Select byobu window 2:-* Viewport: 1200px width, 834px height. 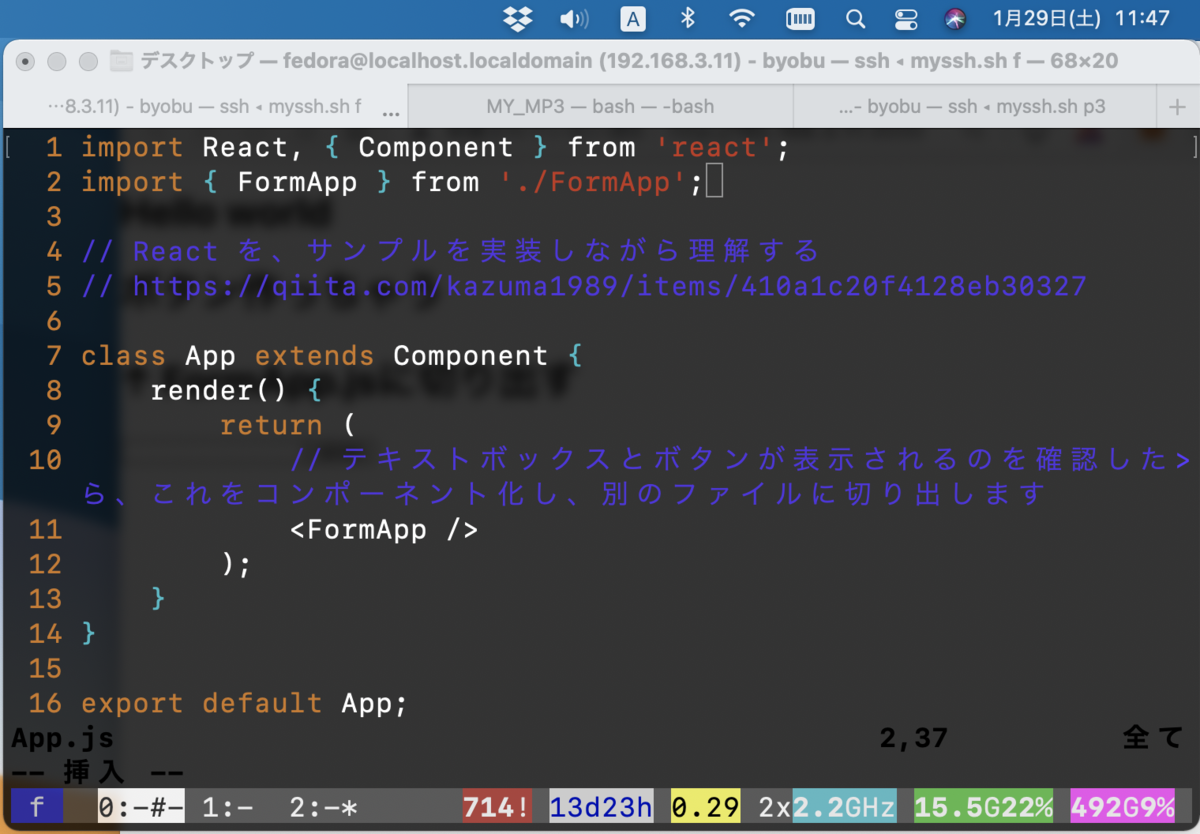tap(323, 806)
